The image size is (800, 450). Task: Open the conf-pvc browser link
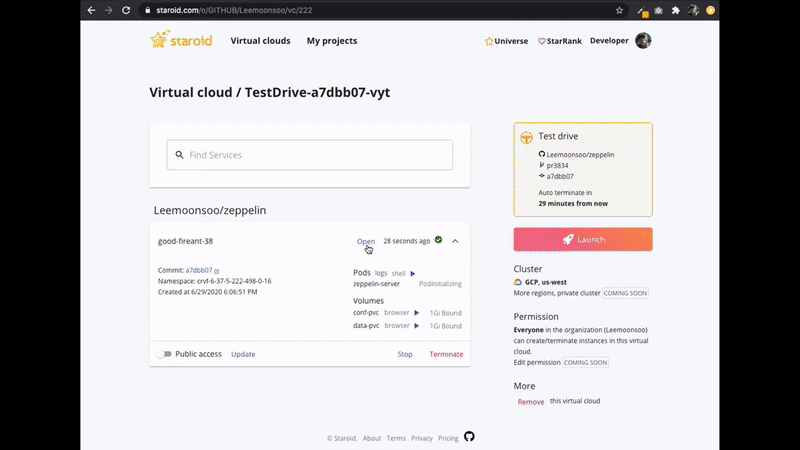(x=397, y=313)
